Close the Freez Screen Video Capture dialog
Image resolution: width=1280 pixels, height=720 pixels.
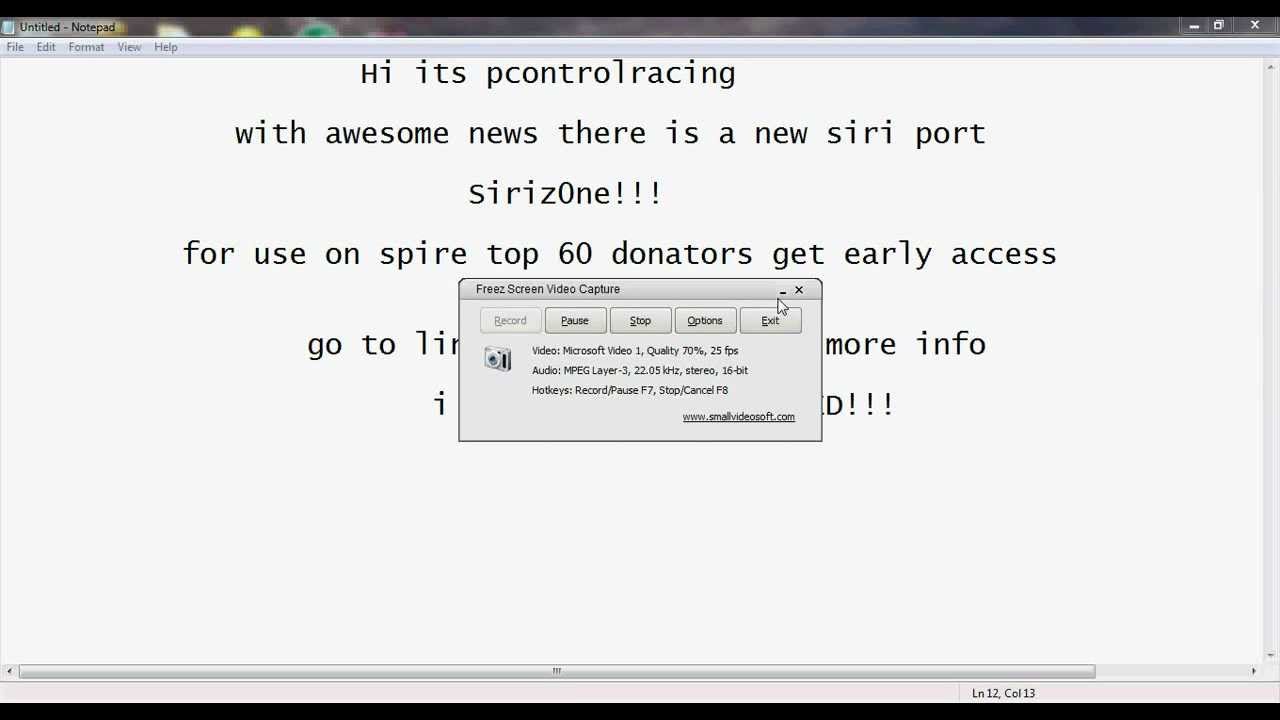(x=799, y=290)
